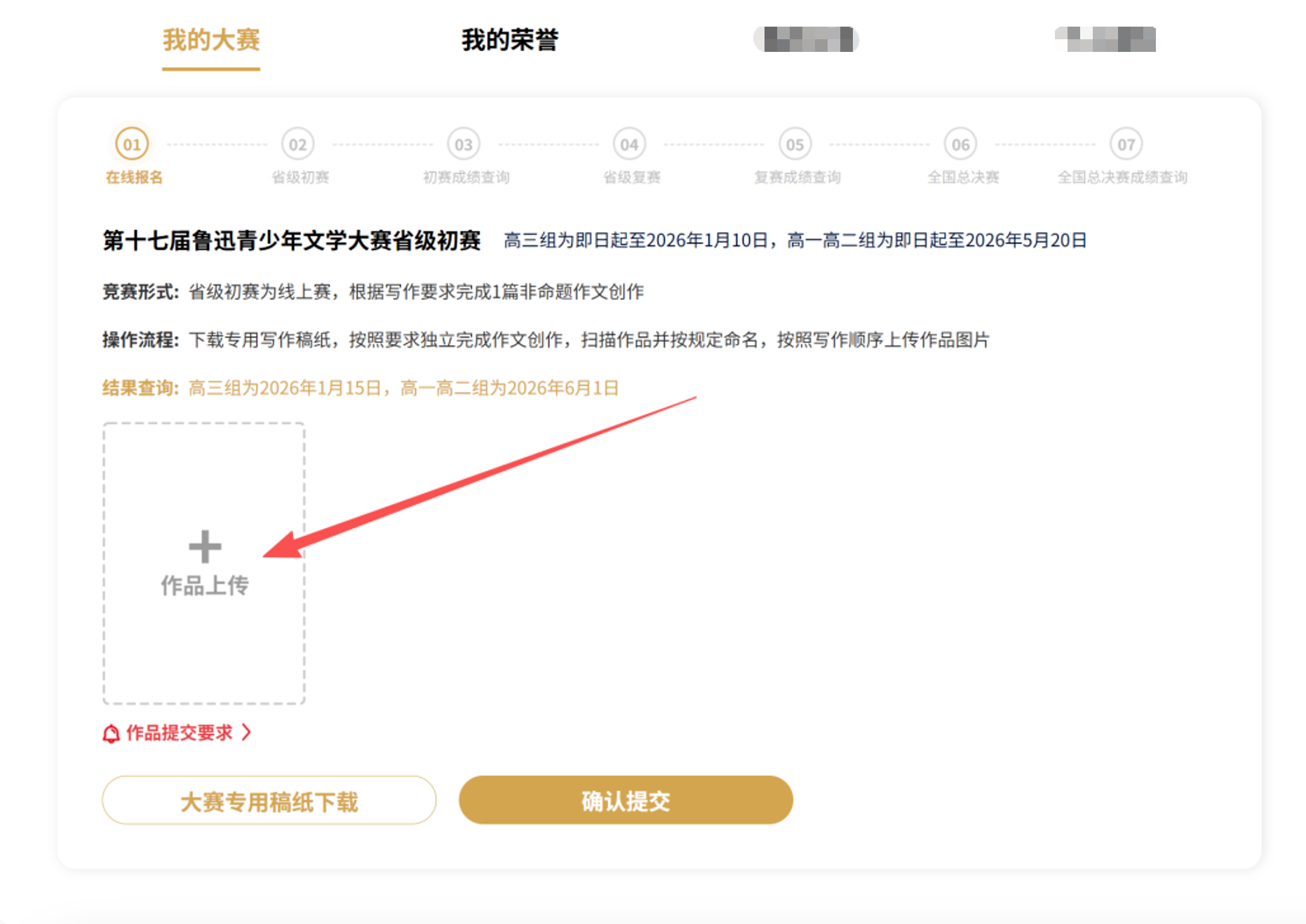Open 我的荣誉 tab
The image size is (1306, 924).
[x=510, y=40]
